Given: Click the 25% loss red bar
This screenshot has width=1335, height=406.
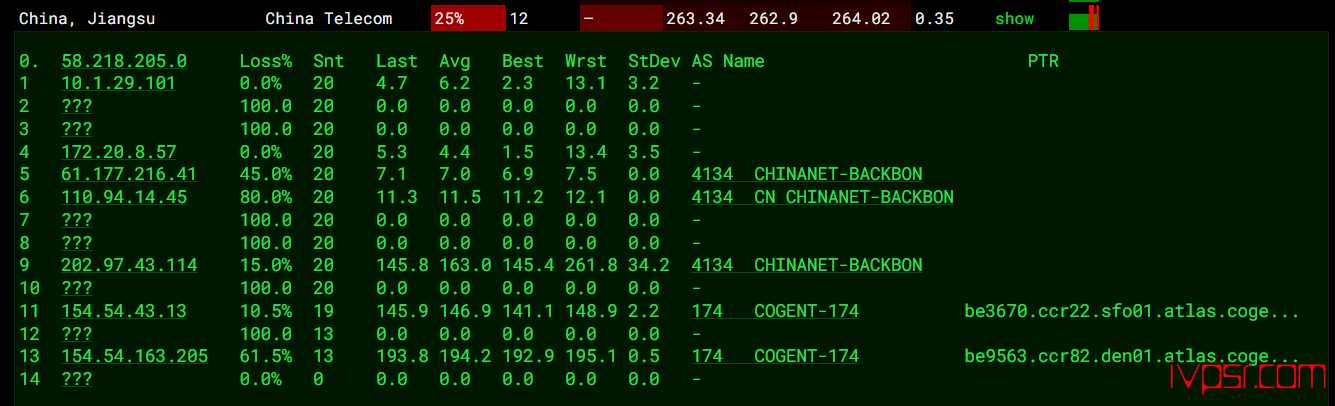Looking at the screenshot, I should (468, 18).
